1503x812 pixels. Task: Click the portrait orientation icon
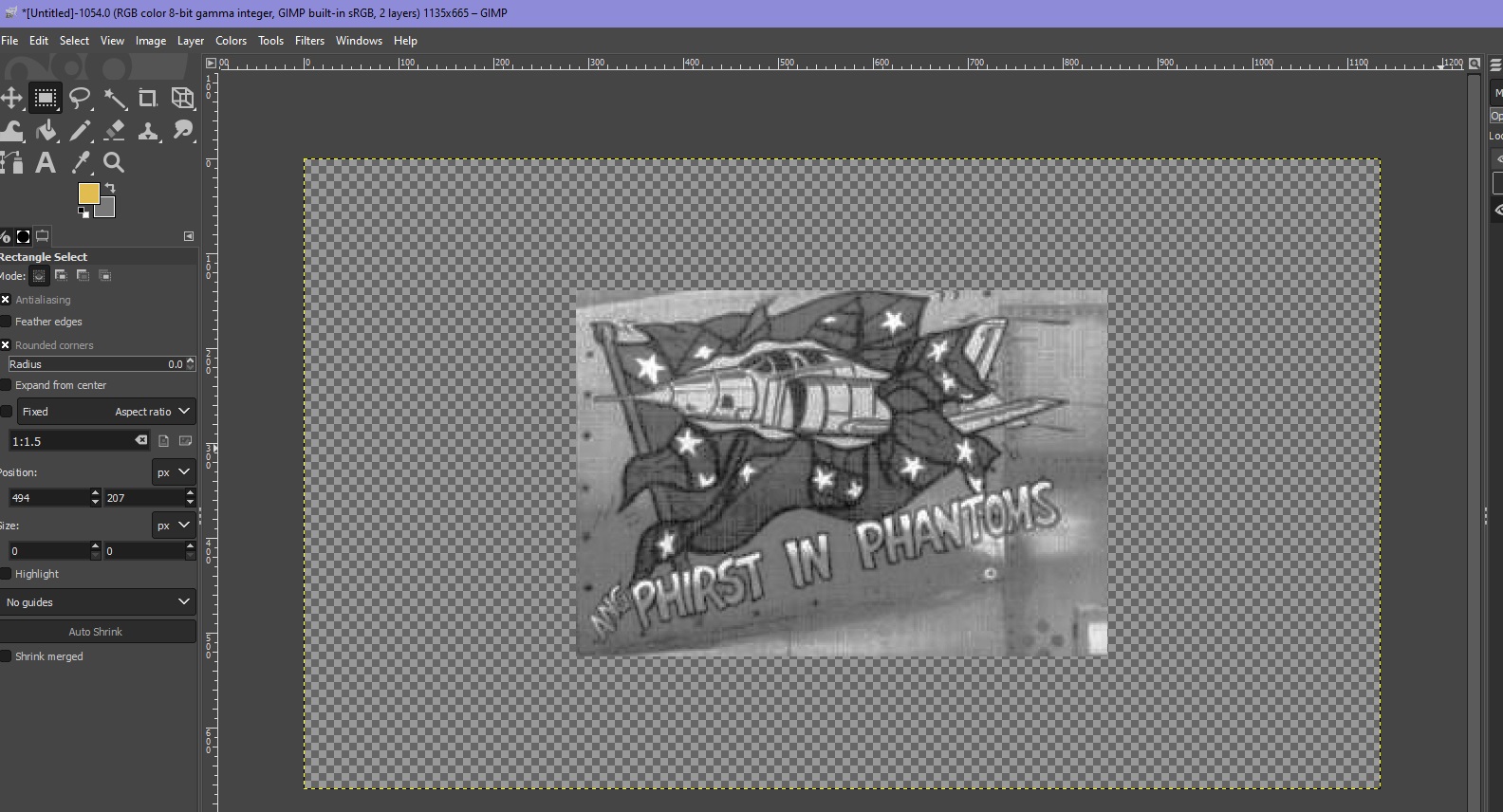(164, 441)
